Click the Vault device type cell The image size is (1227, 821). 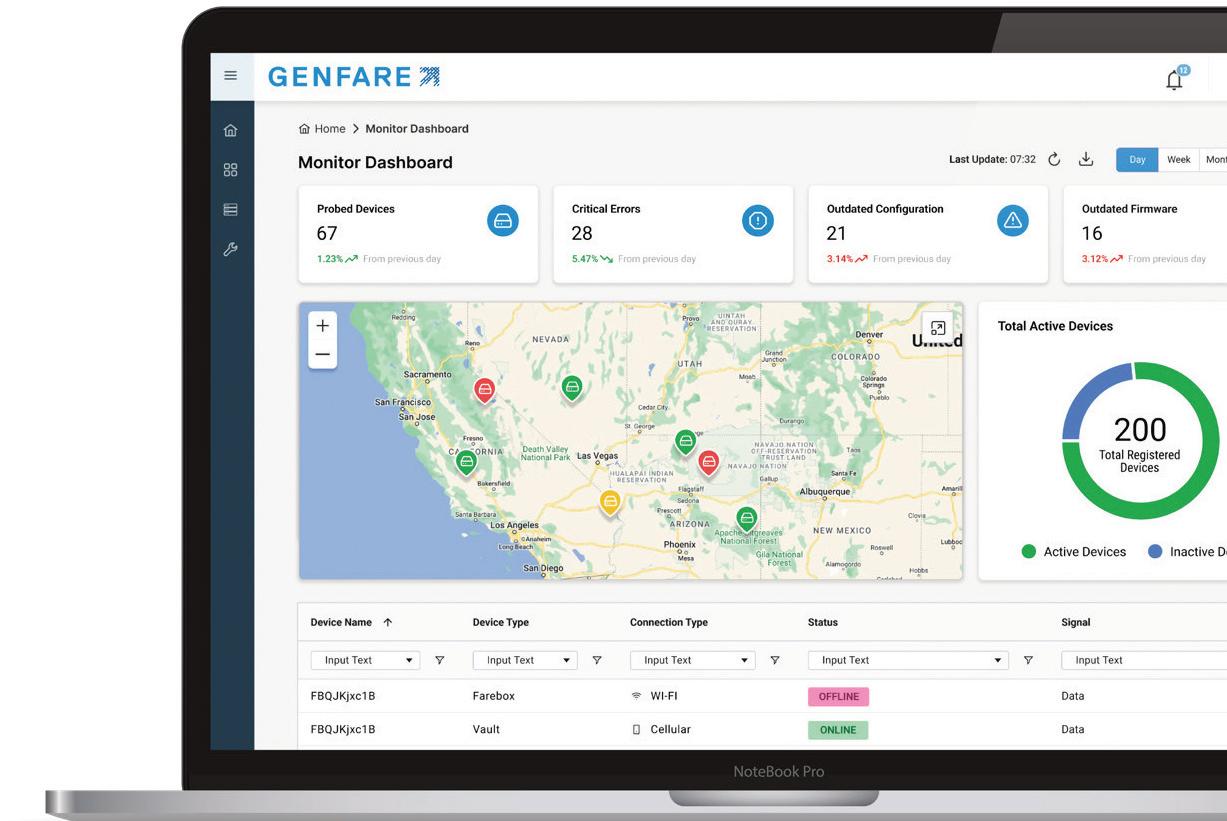pos(486,730)
